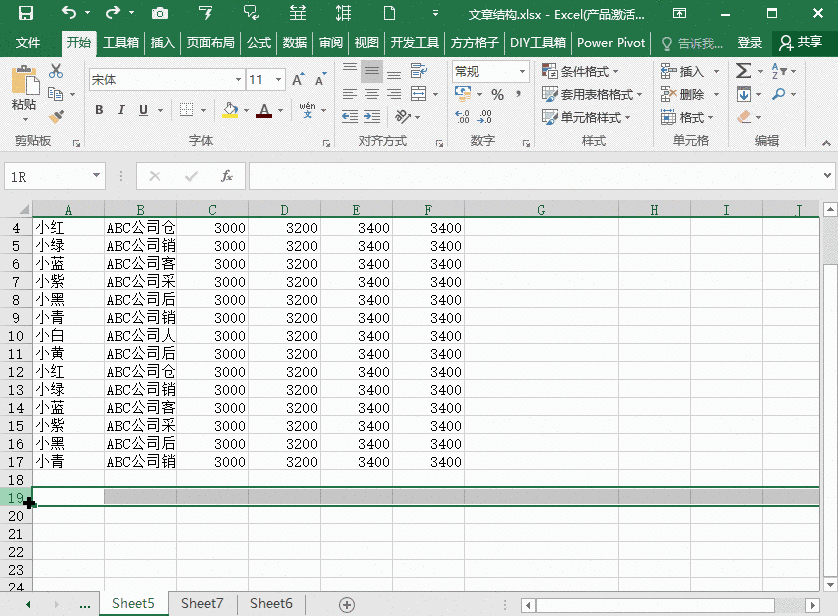Toggle bold formatting
838x616 pixels.
click(x=99, y=110)
